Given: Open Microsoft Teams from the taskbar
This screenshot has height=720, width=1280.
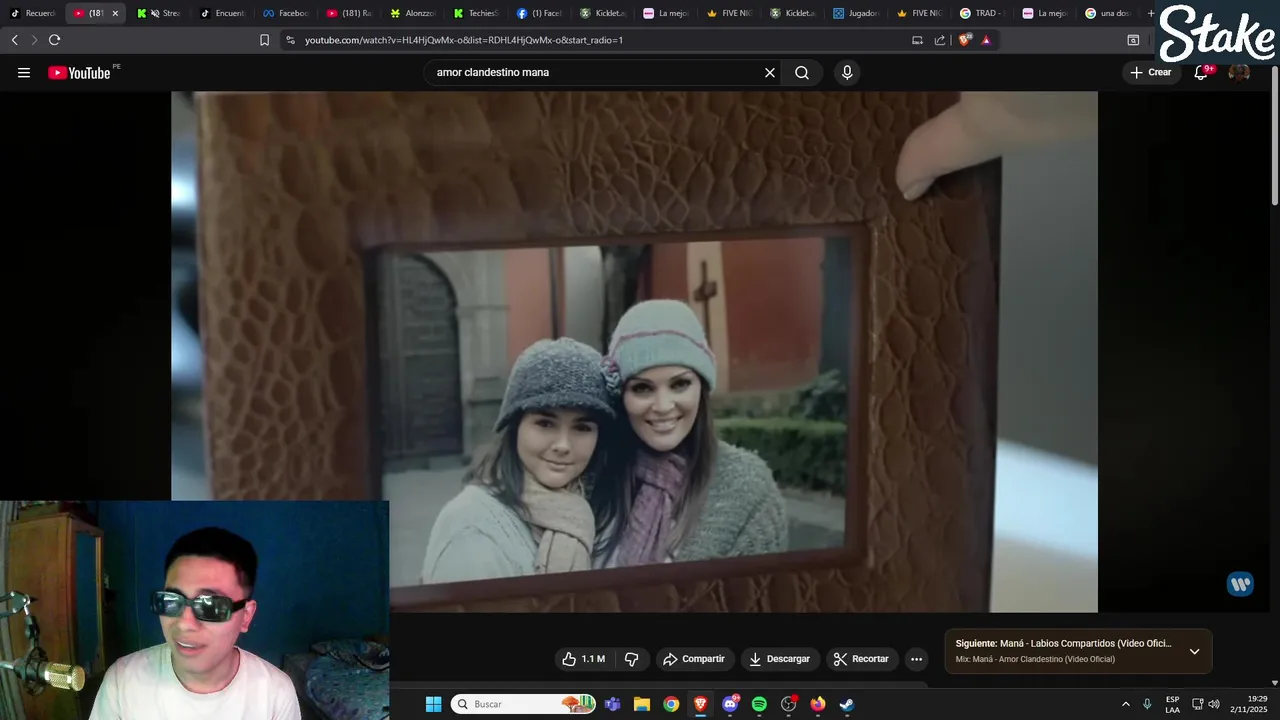Looking at the screenshot, I should tap(612, 704).
